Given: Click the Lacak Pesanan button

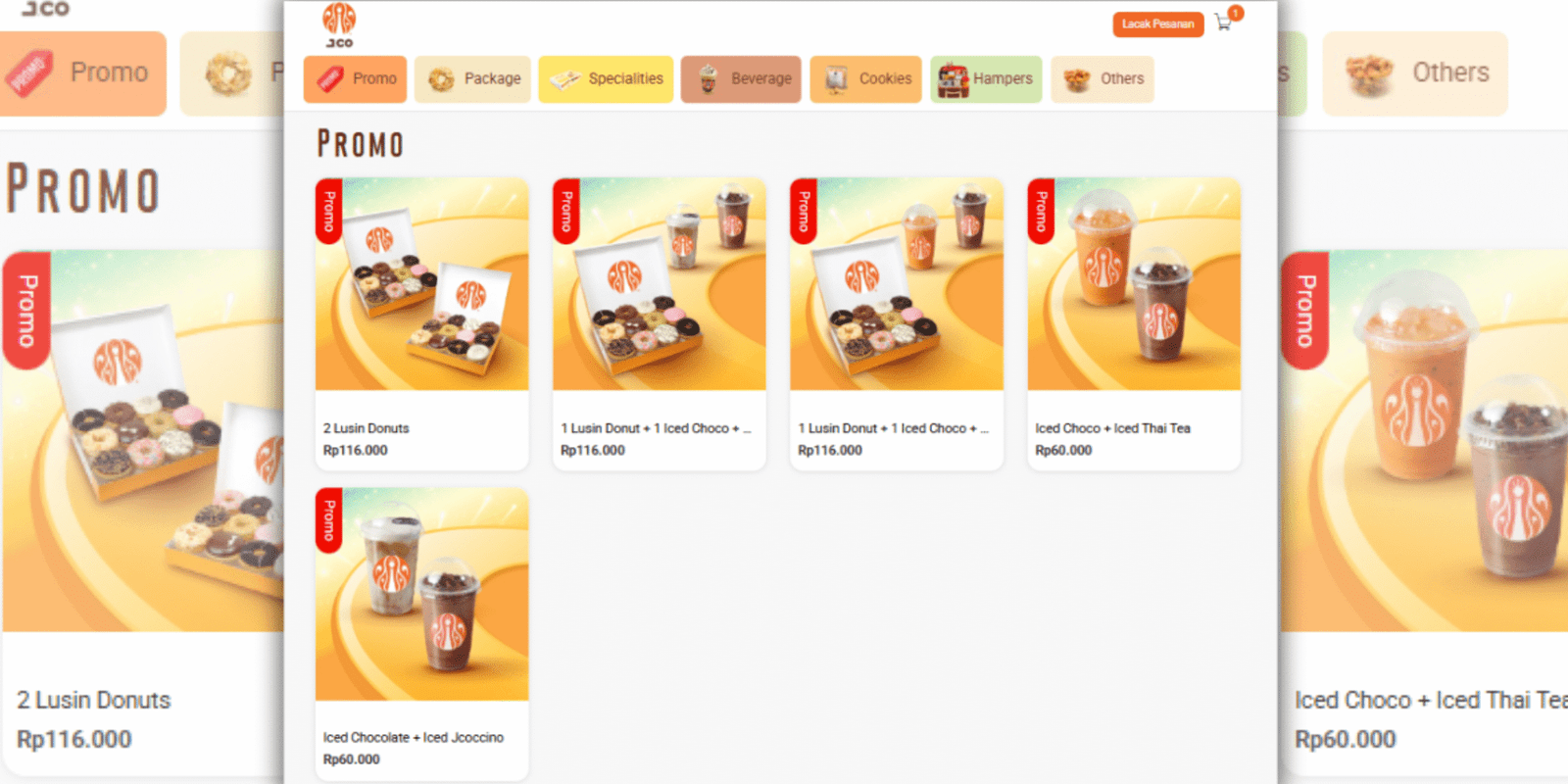Looking at the screenshot, I should [x=1157, y=24].
